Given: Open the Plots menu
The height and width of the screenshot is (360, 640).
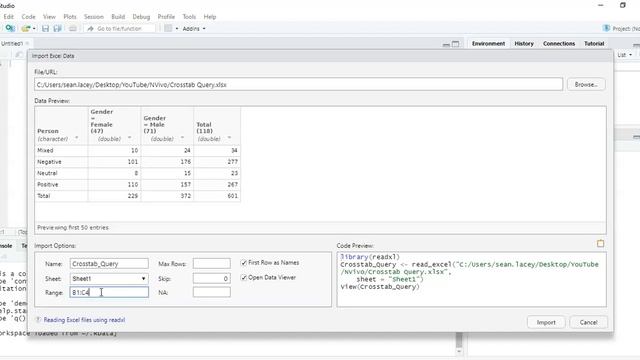Looking at the screenshot, I should tap(70, 17).
